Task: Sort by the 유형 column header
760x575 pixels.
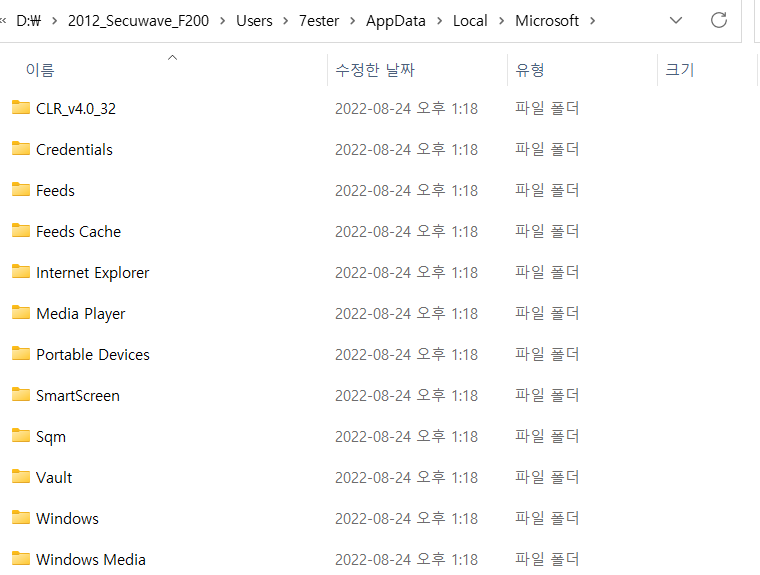Action: [529, 70]
